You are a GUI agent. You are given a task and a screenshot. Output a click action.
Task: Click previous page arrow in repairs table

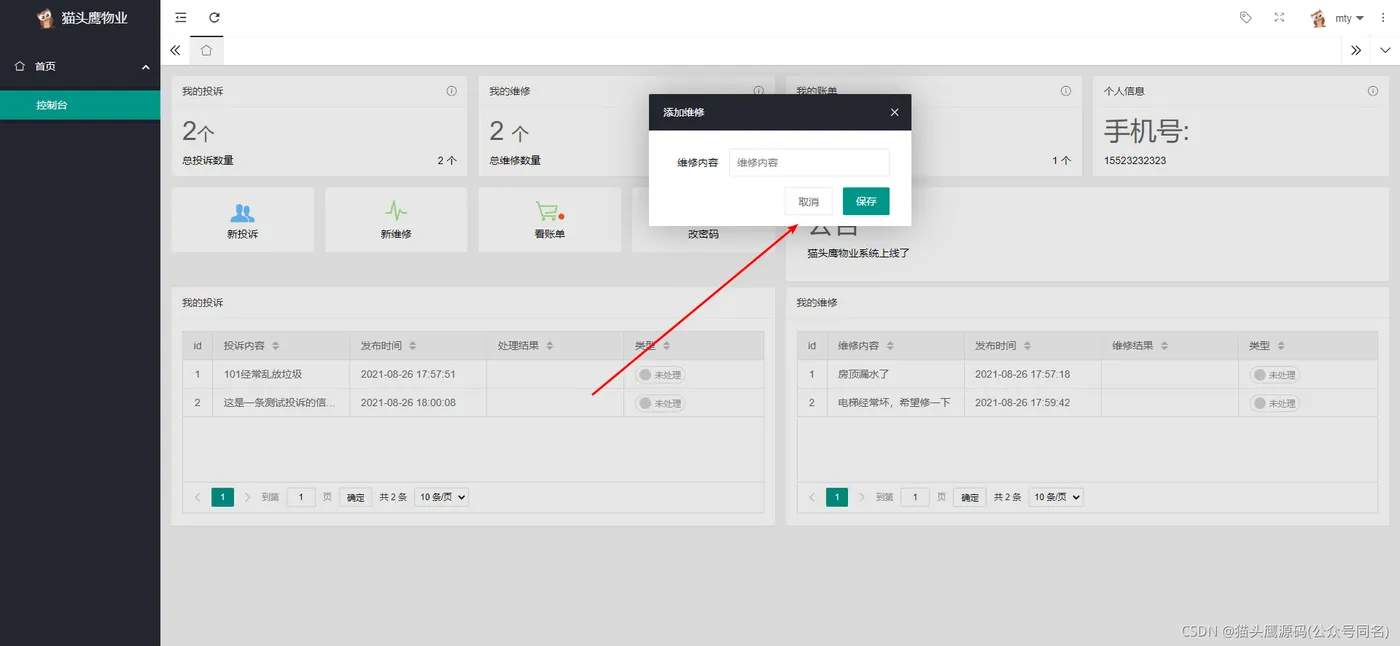(x=812, y=497)
